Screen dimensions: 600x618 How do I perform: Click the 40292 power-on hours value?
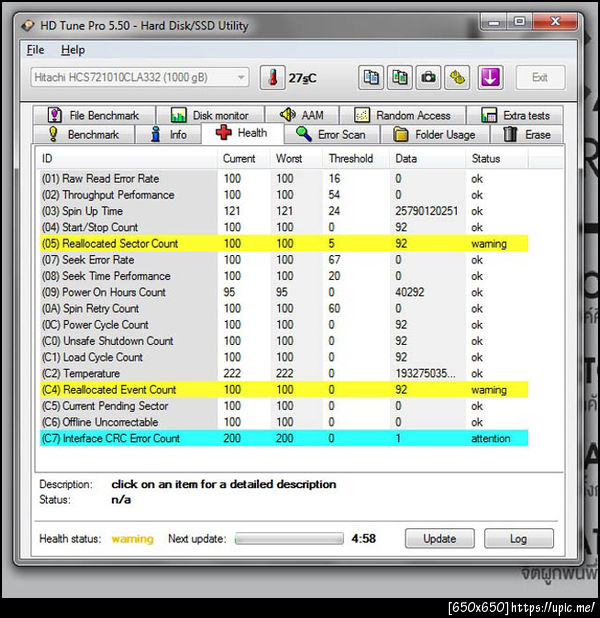pos(410,292)
